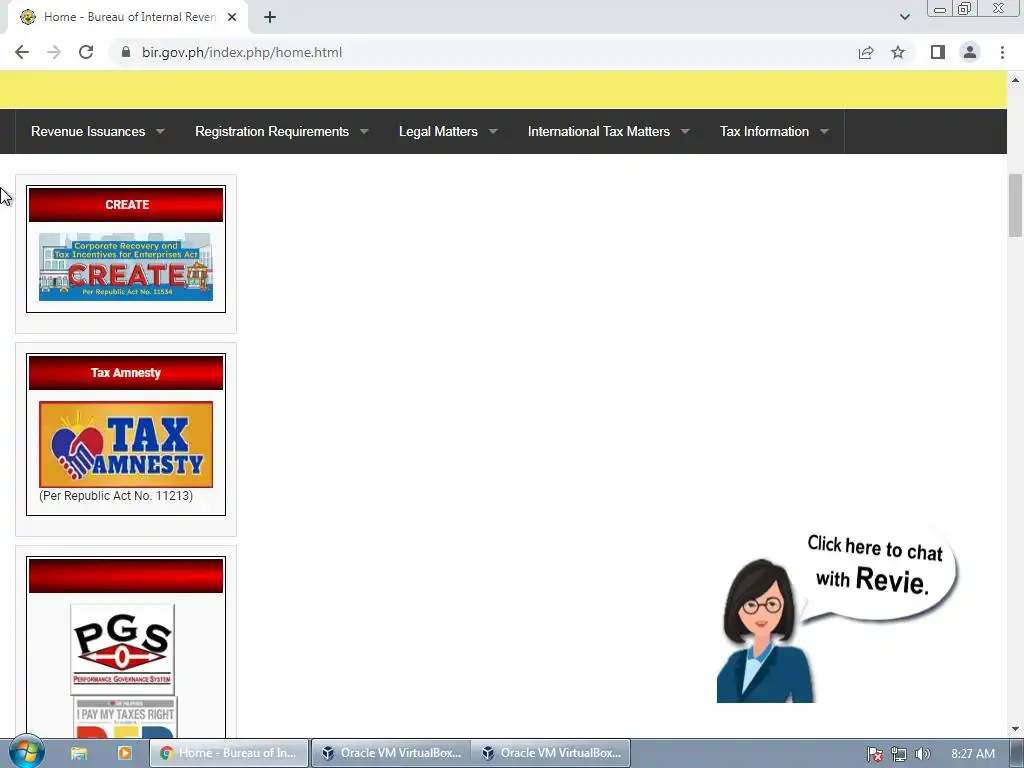Viewport: 1024px width, 768px height.
Task: Click the page scrollbar down arrow
Action: click(1015, 729)
